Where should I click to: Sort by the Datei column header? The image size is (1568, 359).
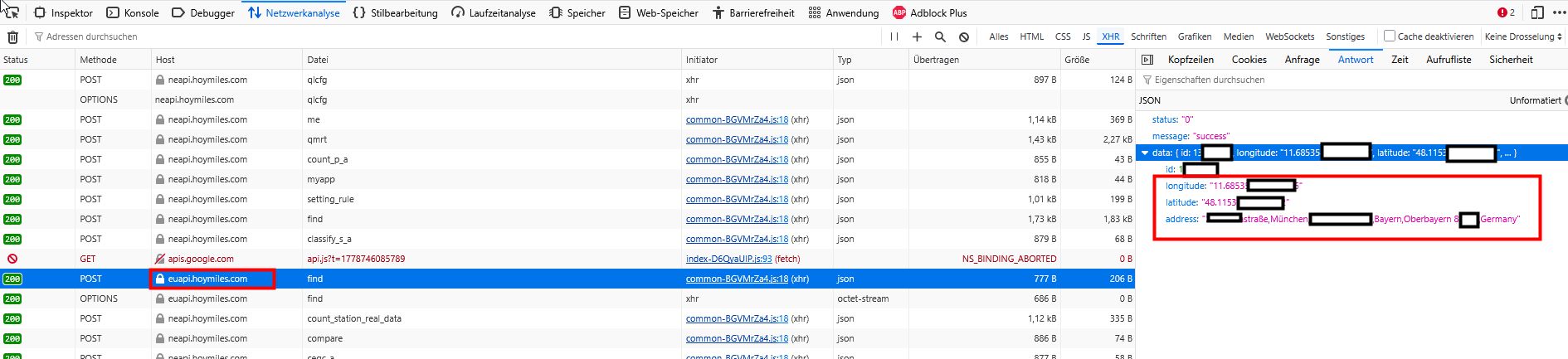click(493, 60)
